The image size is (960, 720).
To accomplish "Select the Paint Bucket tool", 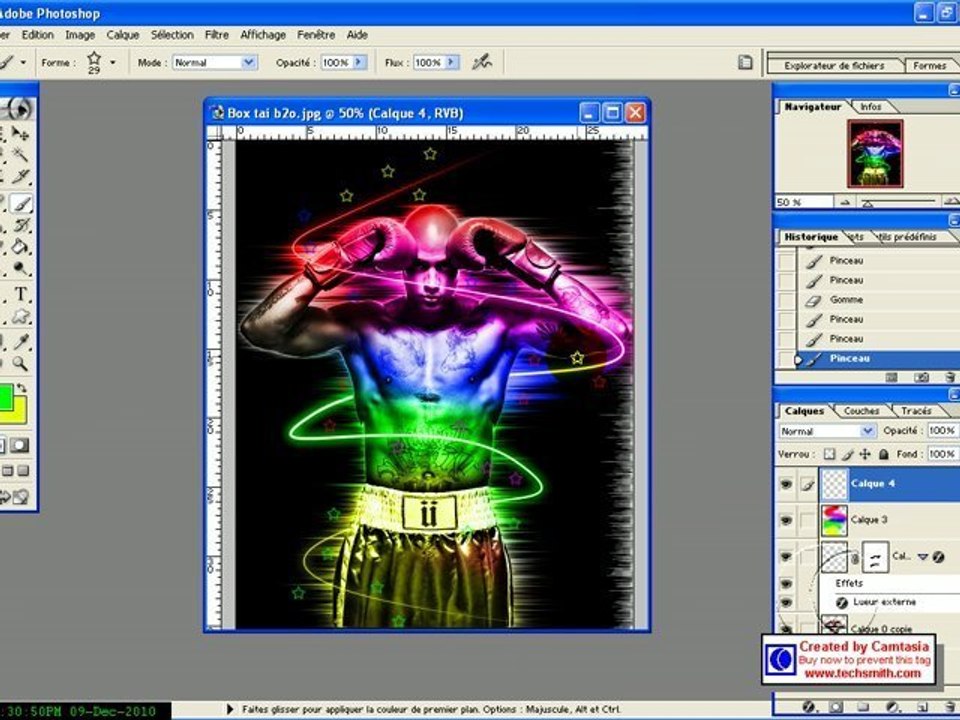I will 21,246.
